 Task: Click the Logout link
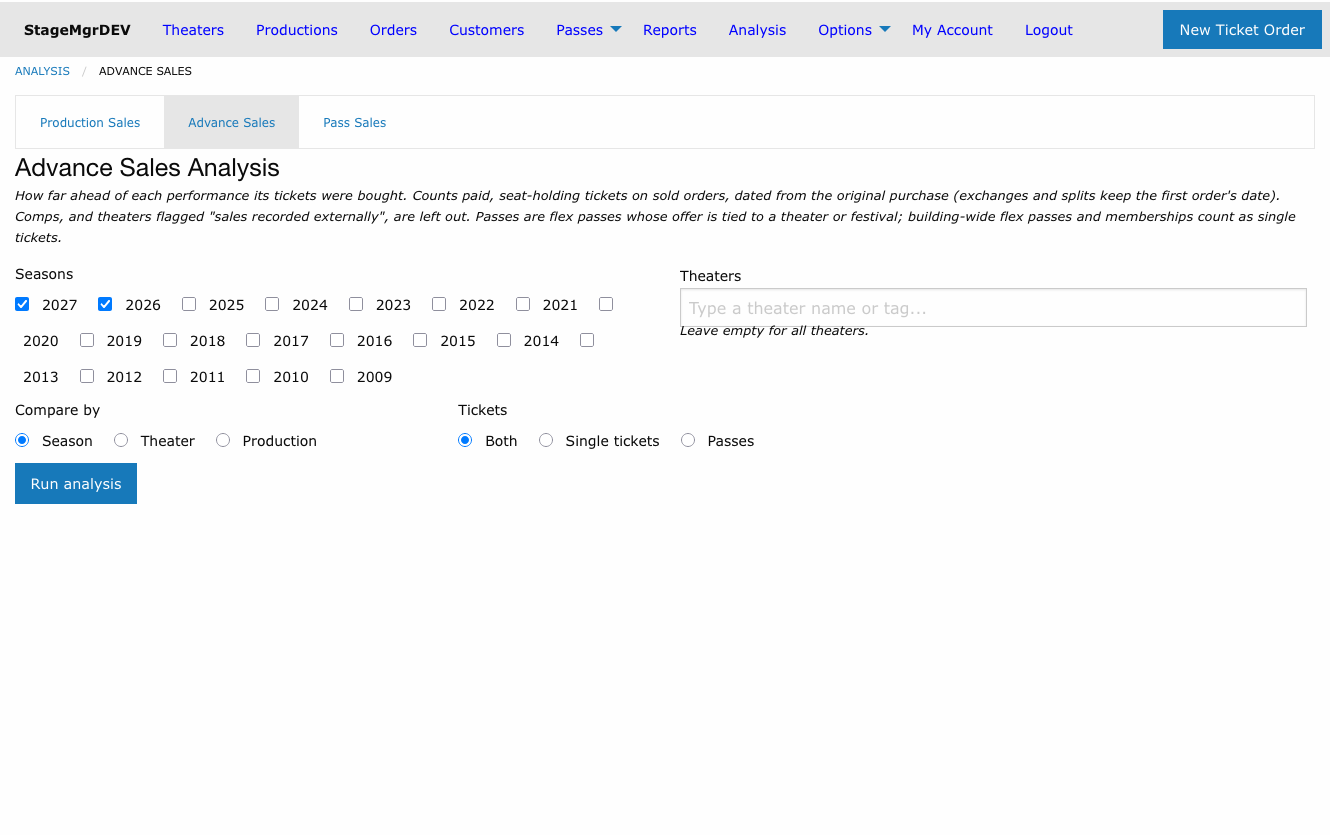(1049, 30)
